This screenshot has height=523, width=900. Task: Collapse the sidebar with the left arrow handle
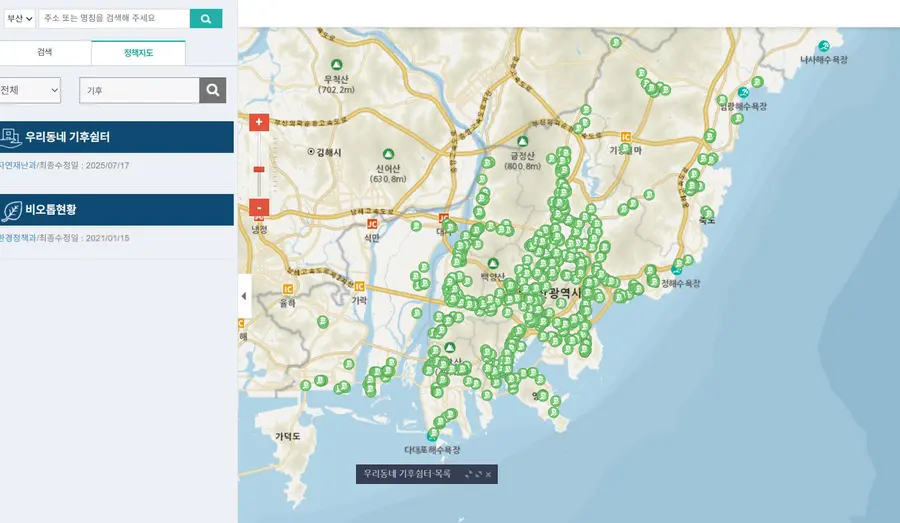point(245,296)
